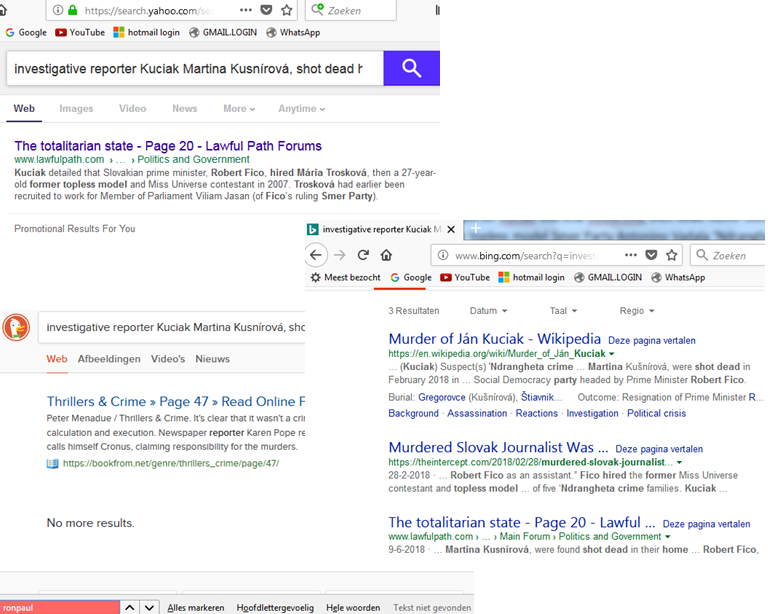The height and width of the screenshot is (614, 768).
Task: Open bookfrom.net URL under DuckDuckGo result
Action: pos(171,463)
